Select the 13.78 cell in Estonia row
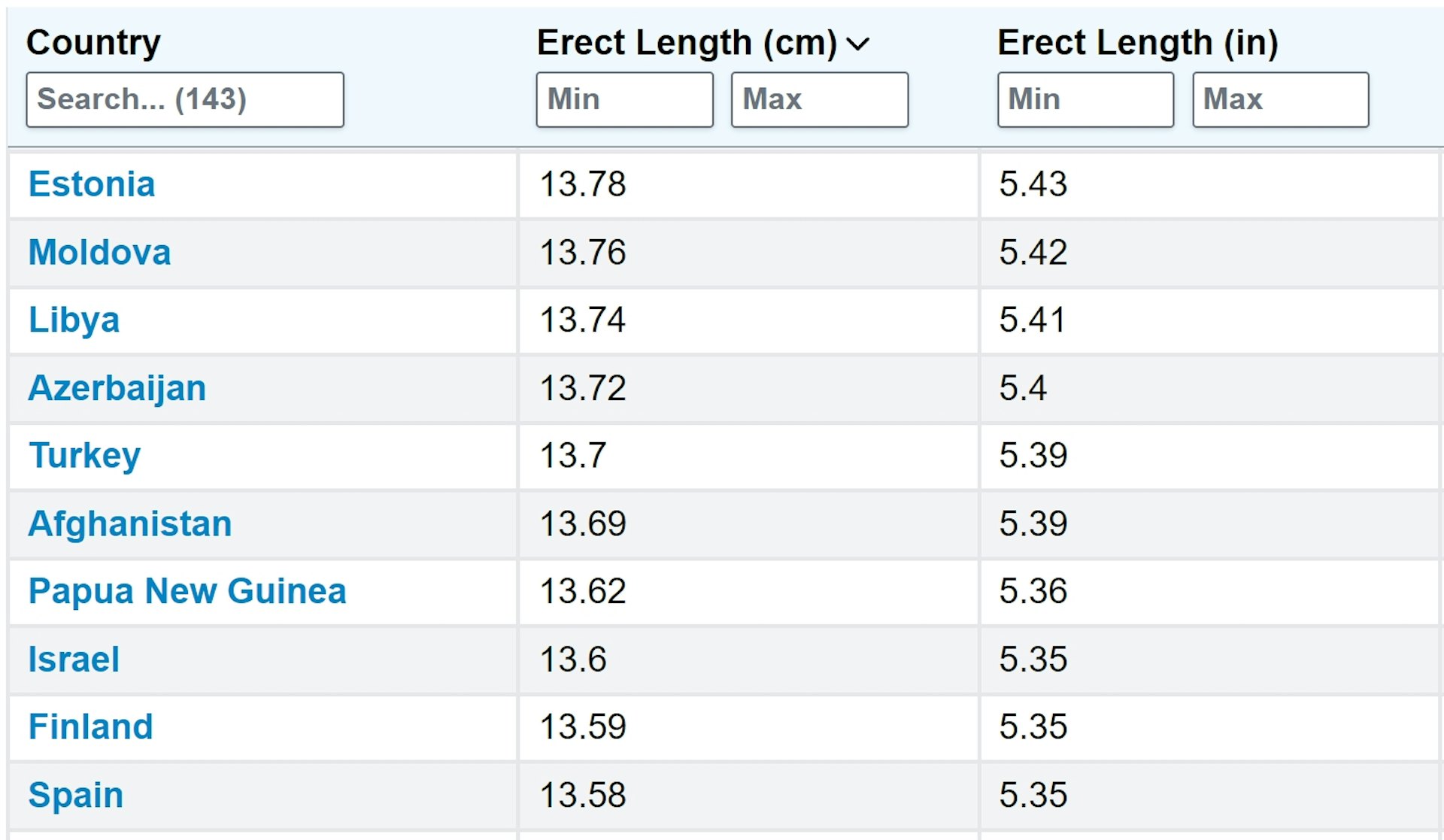 coord(748,185)
